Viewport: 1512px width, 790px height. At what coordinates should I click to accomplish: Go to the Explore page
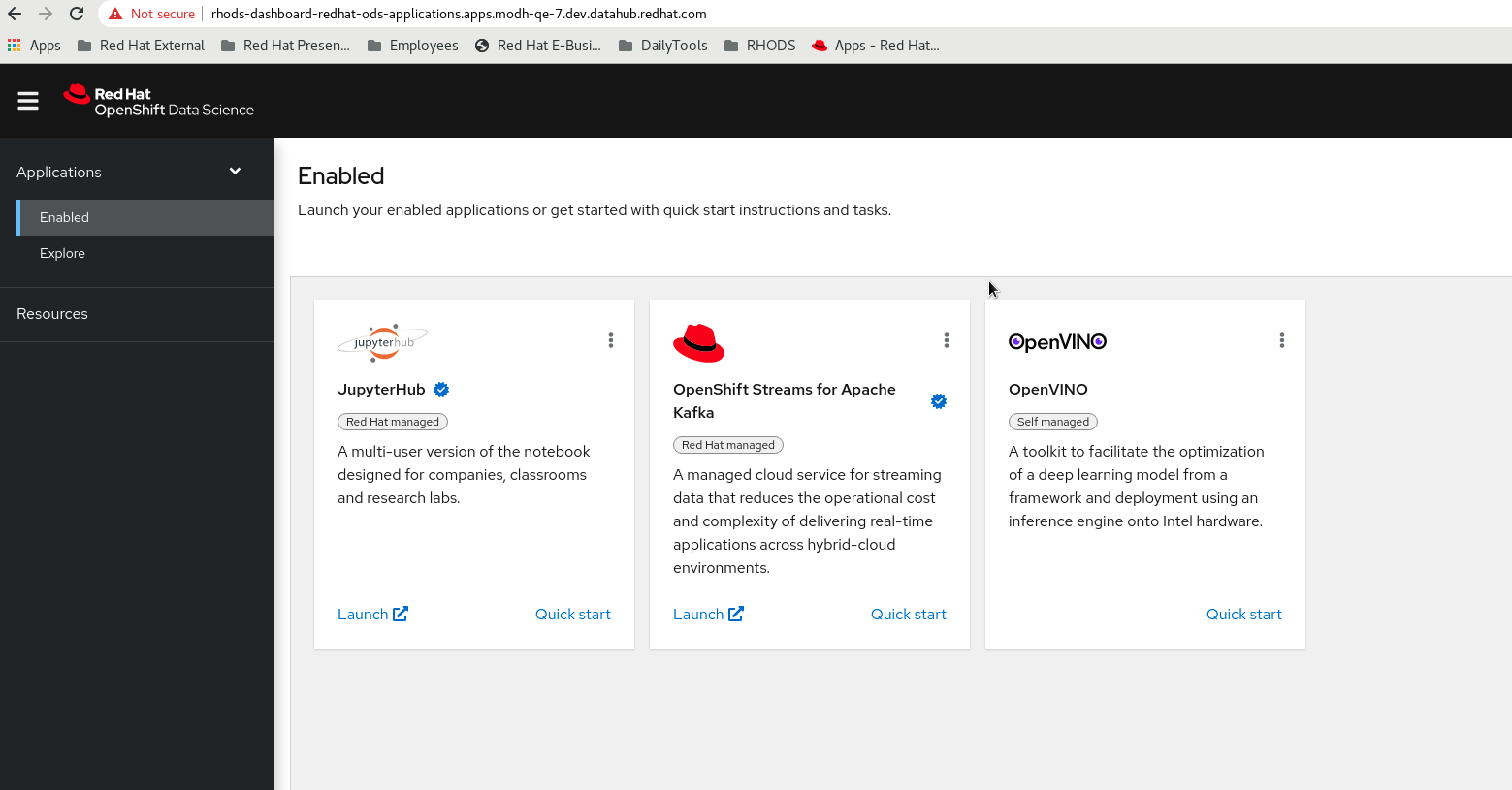click(62, 254)
